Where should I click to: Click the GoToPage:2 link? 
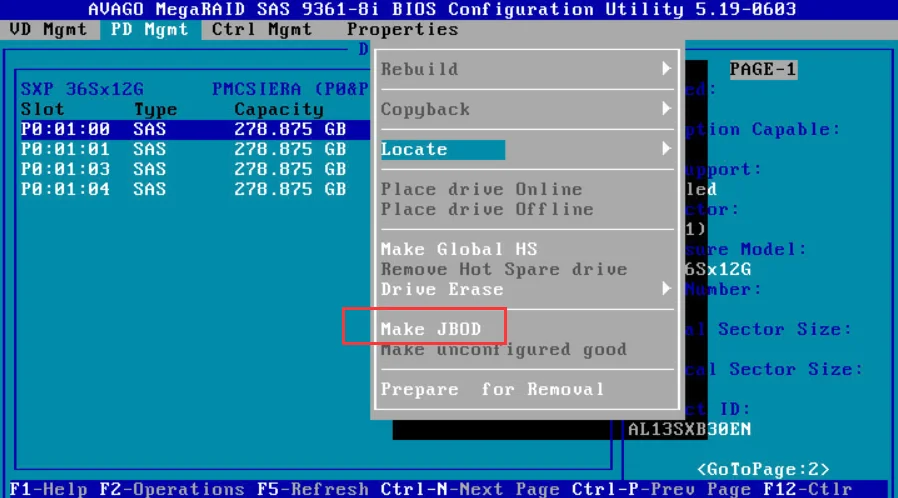click(763, 469)
